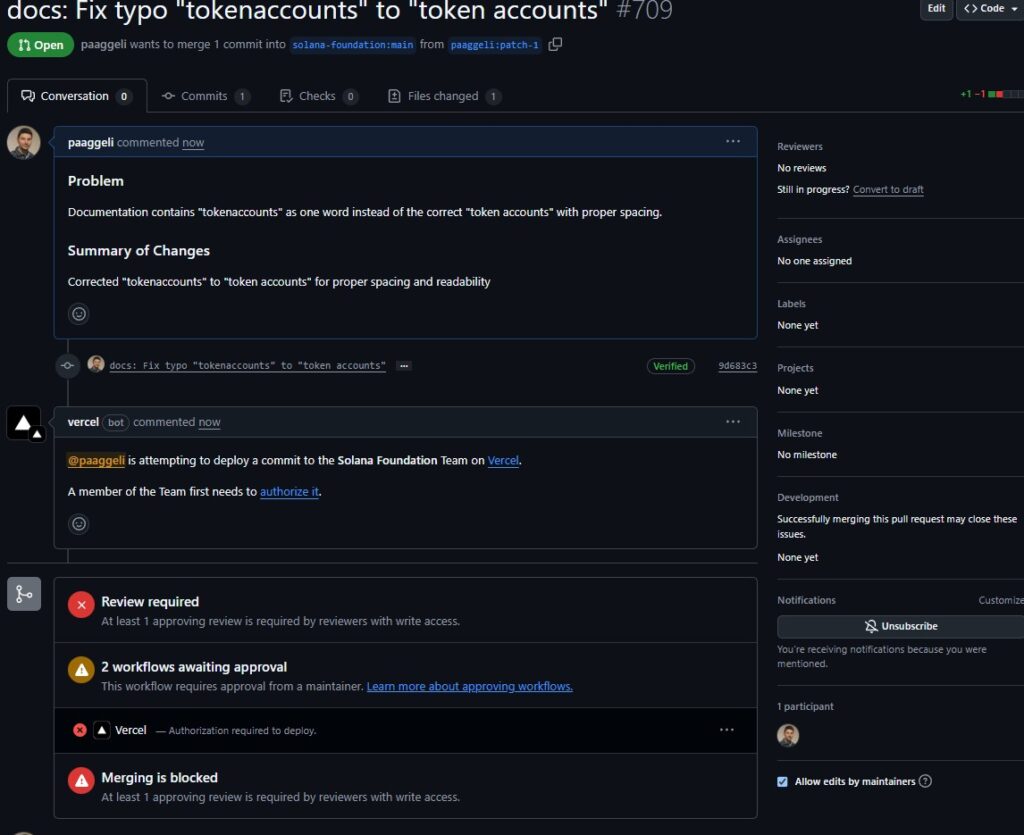Open the participant avatar in sidebar
The width and height of the screenshot is (1024, 835).
click(x=788, y=736)
